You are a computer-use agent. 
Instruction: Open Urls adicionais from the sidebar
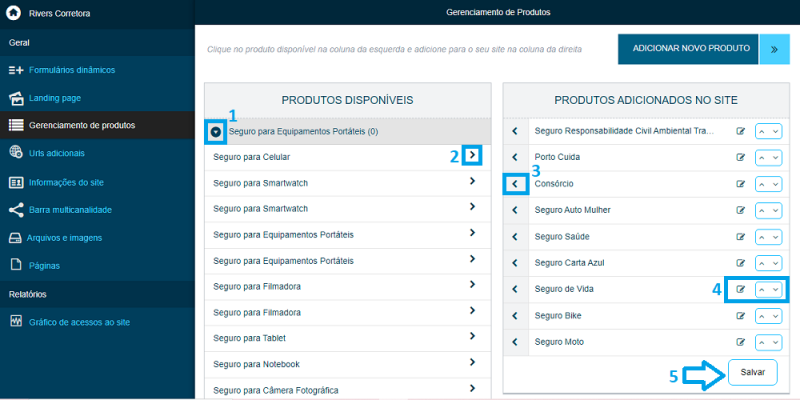pos(57,153)
